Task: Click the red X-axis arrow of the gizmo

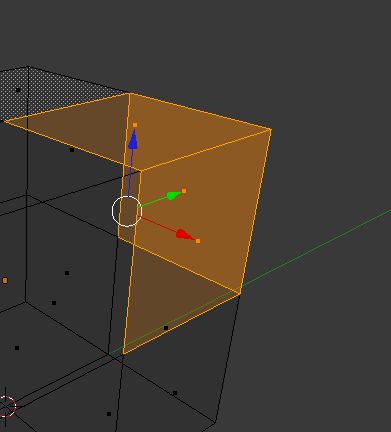Action: pyautogui.click(x=184, y=235)
